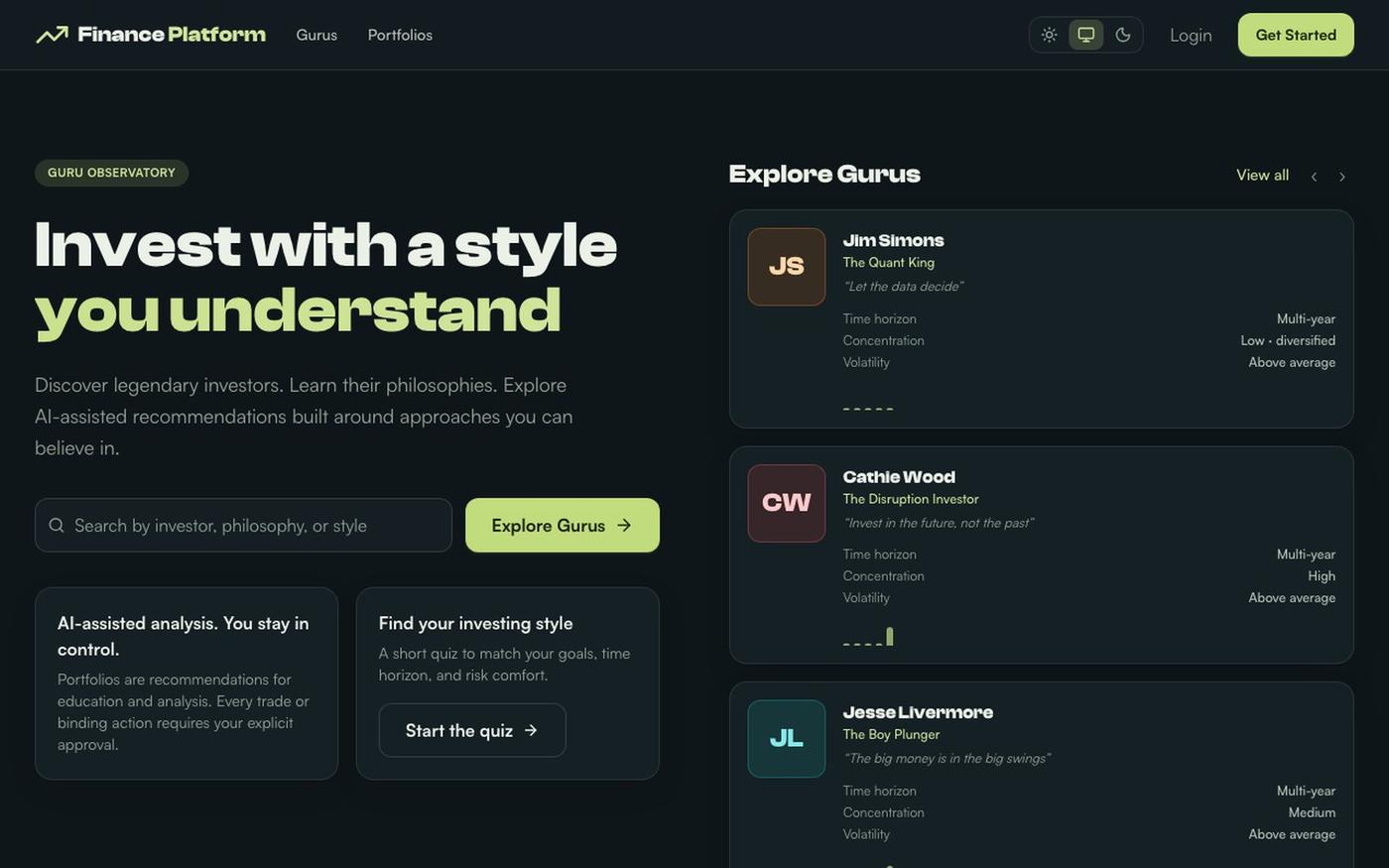Click "The Disruption Investor" subtitle
Viewport: 1389px width, 868px height.
(911, 499)
